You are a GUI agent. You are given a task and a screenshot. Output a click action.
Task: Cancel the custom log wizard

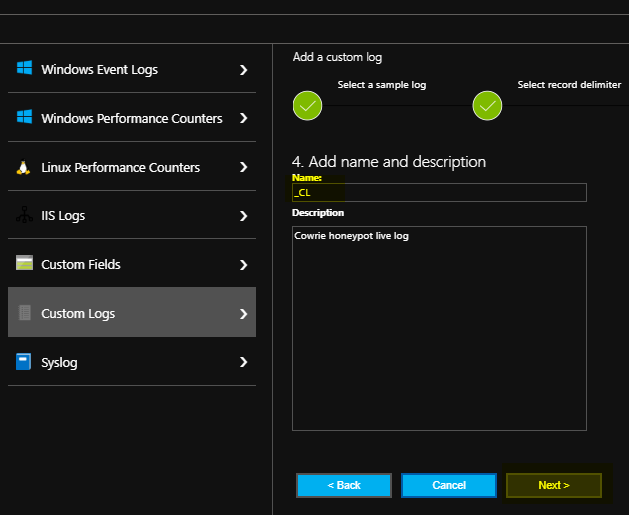point(449,485)
